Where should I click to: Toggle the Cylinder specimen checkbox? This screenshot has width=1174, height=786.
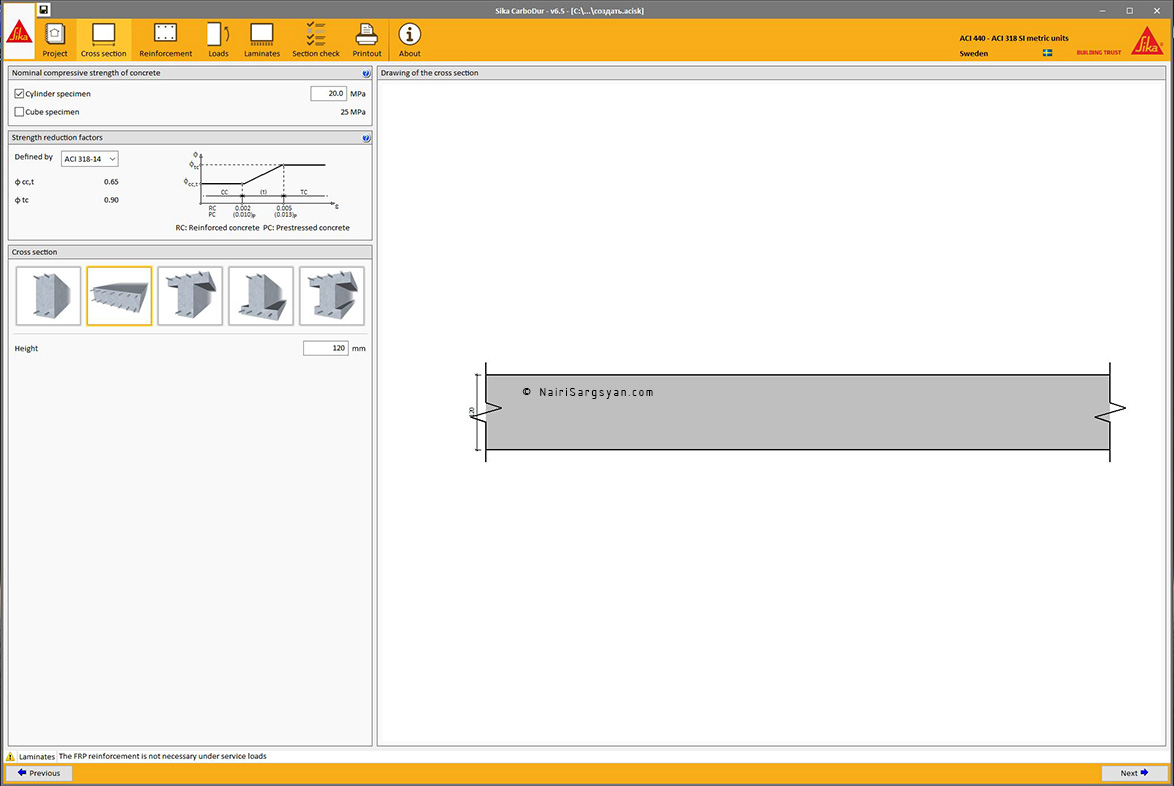(x=19, y=94)
